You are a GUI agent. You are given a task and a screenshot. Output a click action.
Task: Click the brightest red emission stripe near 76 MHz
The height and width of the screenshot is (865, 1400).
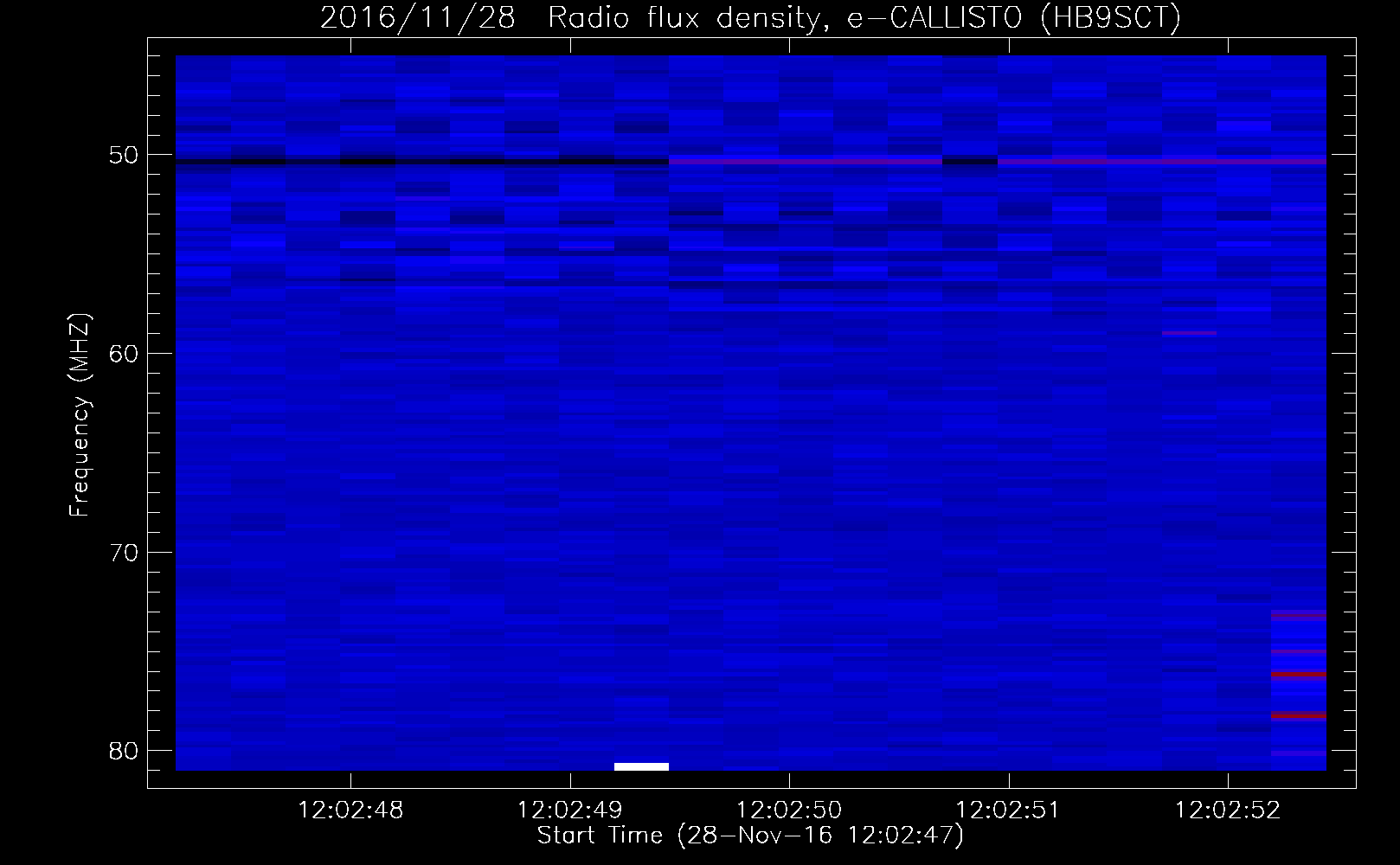coord(1299,673)
